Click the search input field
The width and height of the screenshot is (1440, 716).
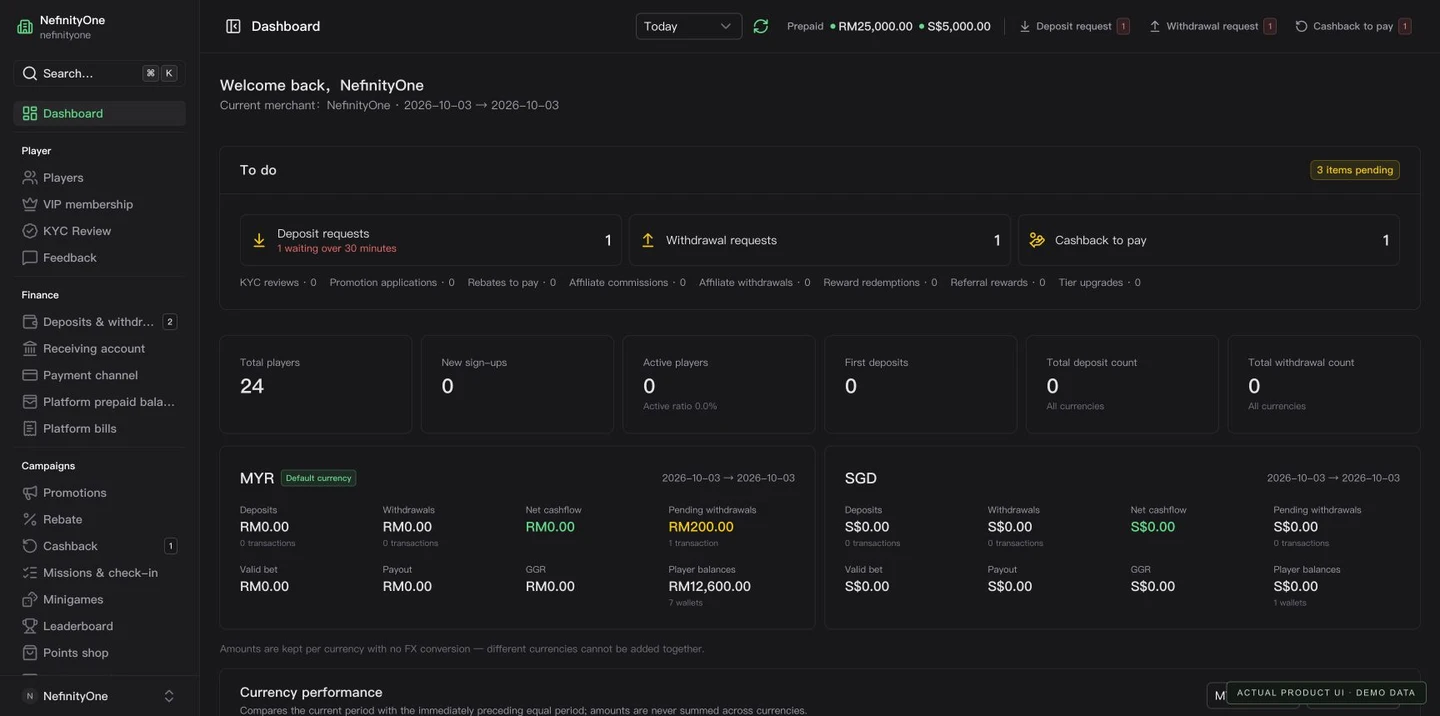click(99, 73)
